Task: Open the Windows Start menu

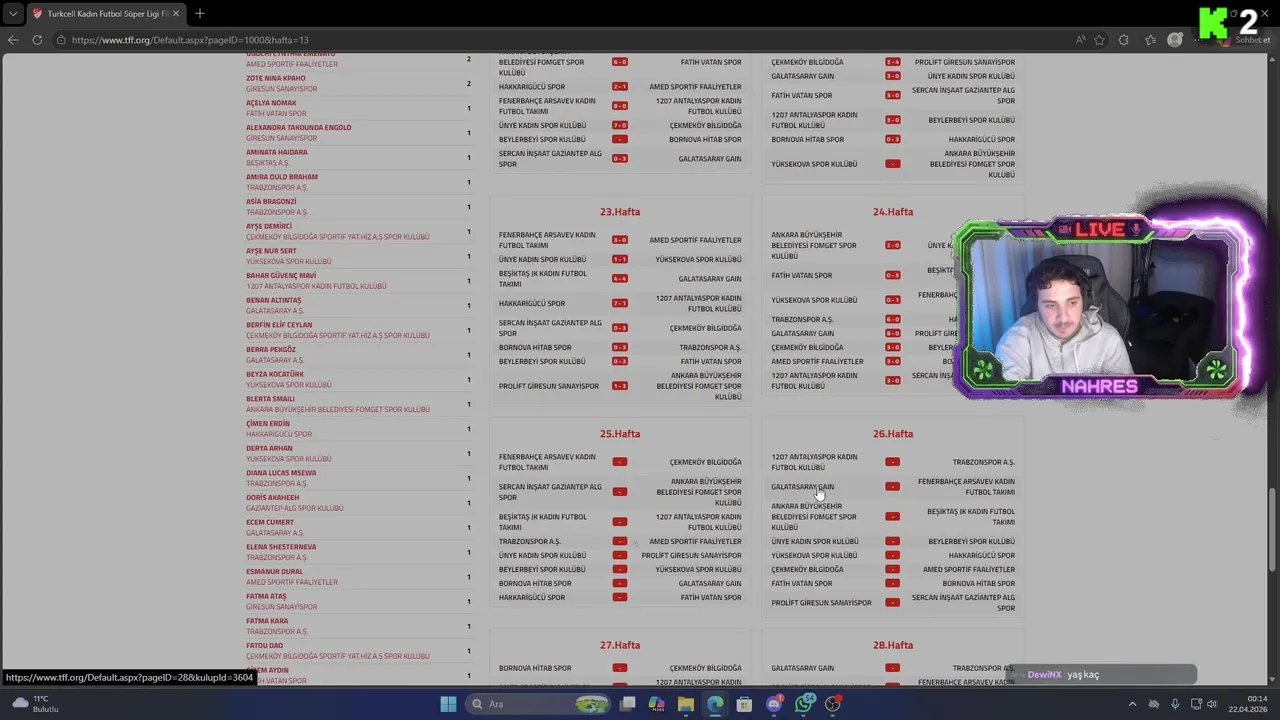Action: 448,704
